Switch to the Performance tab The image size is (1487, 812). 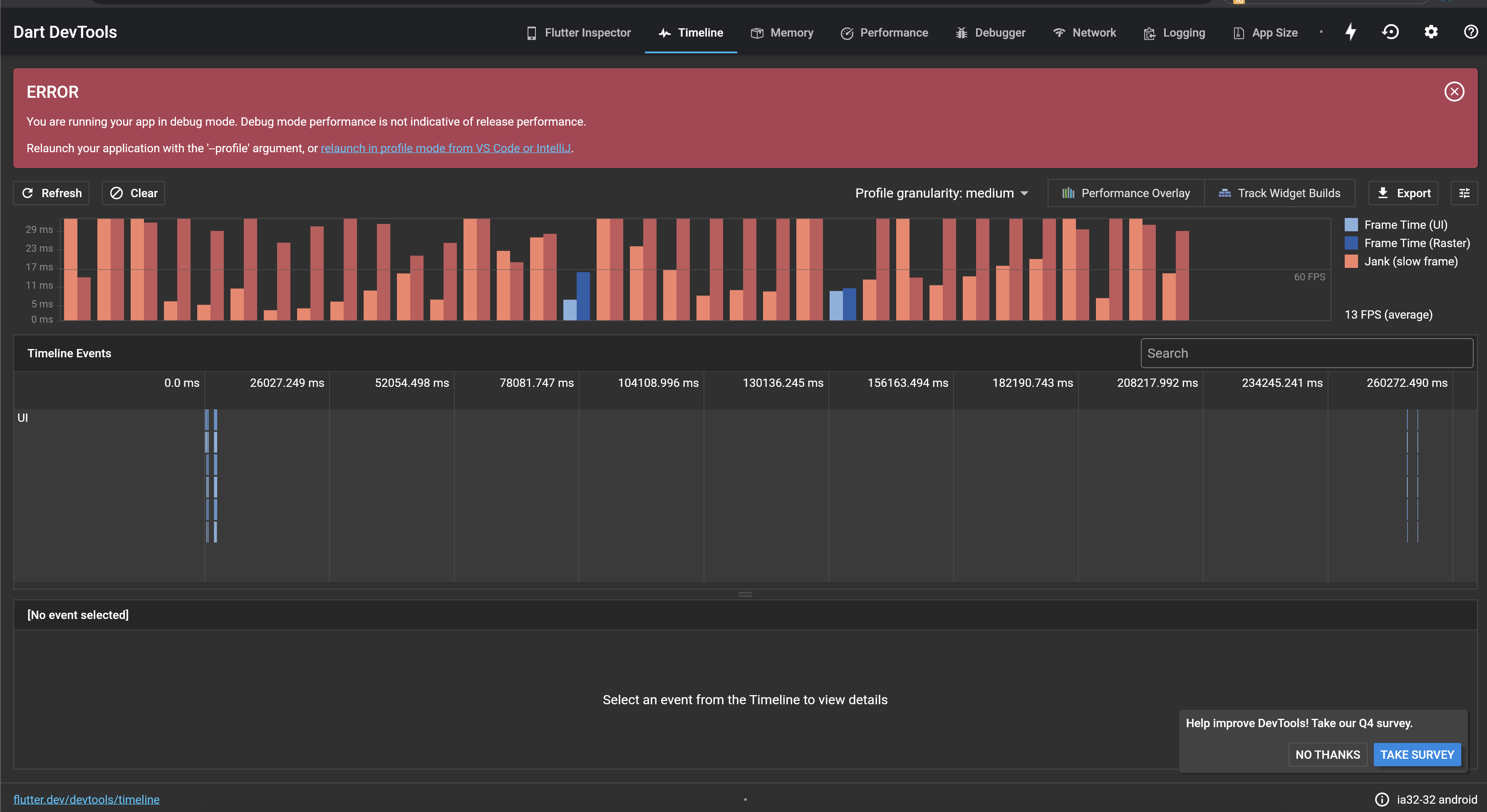[885, 32]
